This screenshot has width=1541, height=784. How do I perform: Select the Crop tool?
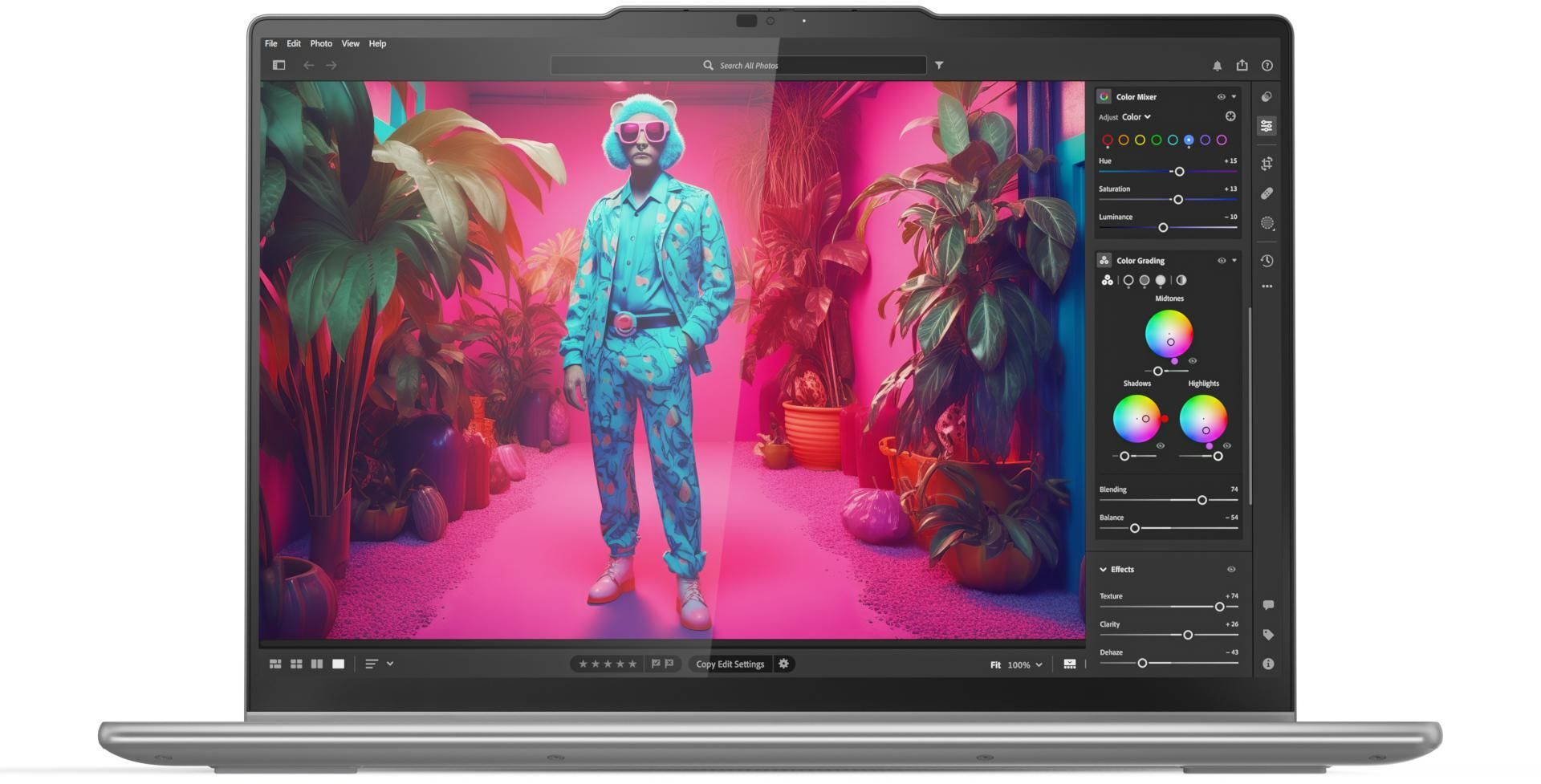[1267, 161]
